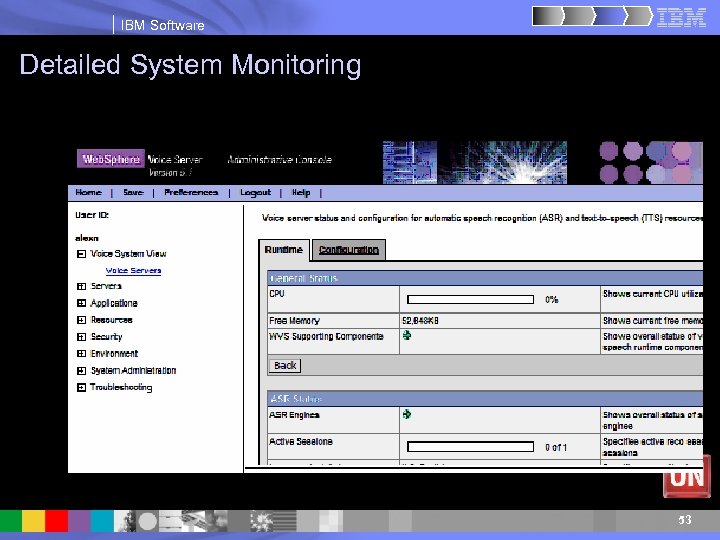Click the 'Administrative Console' header text
The width and height of the screenshot is (720, 540).
[x=280, y=160]
